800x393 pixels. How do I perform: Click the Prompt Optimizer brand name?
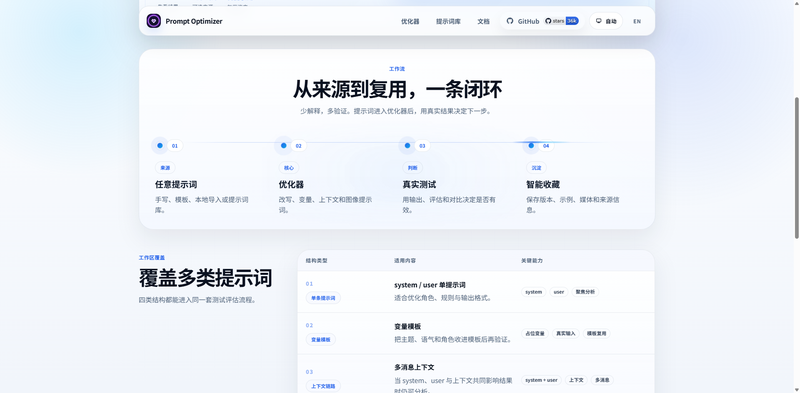[194, 21]
